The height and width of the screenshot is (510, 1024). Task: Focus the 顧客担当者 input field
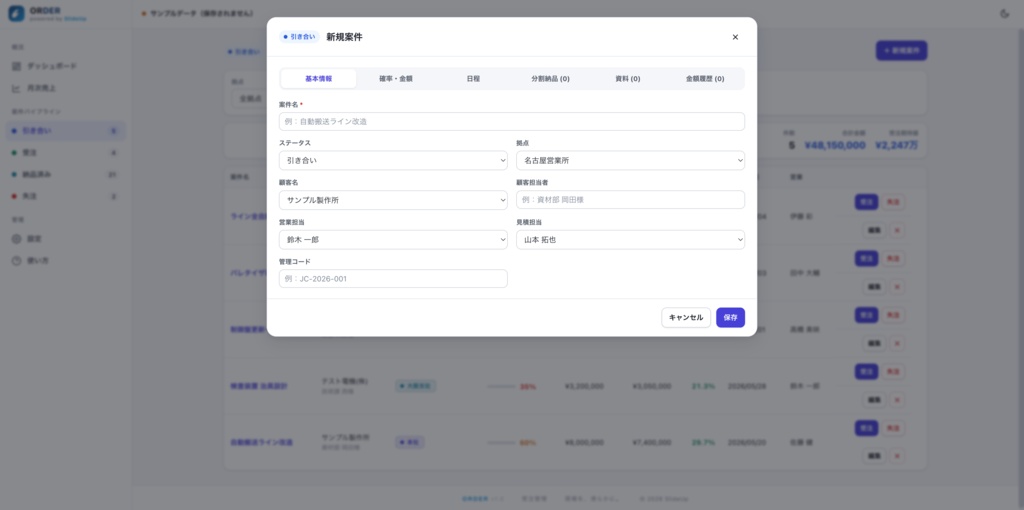[630, 200]
